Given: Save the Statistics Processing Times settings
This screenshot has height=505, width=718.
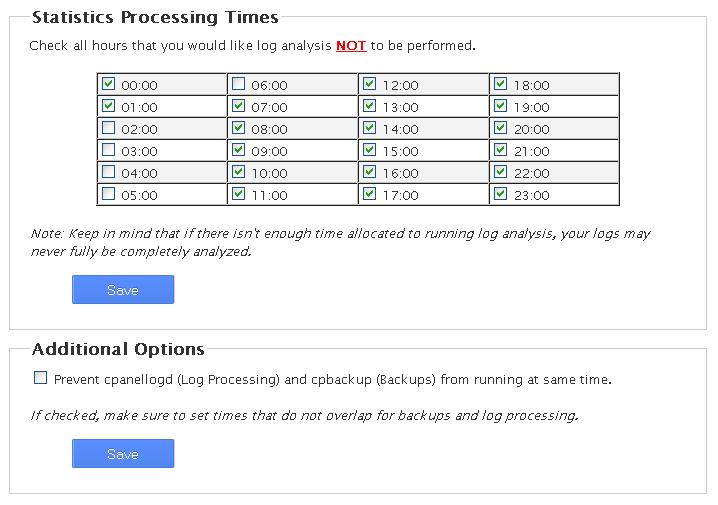Looking at the screenshot, I should (123, 290).
